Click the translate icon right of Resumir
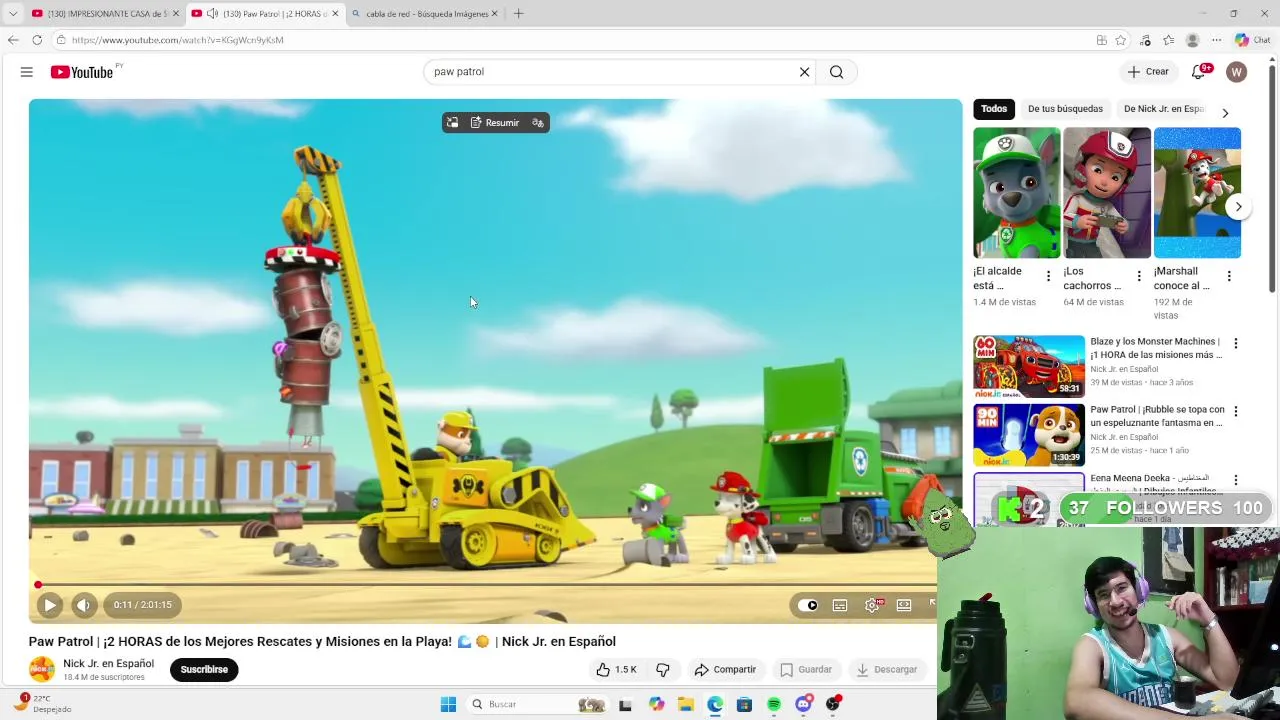 coord(538,123)
